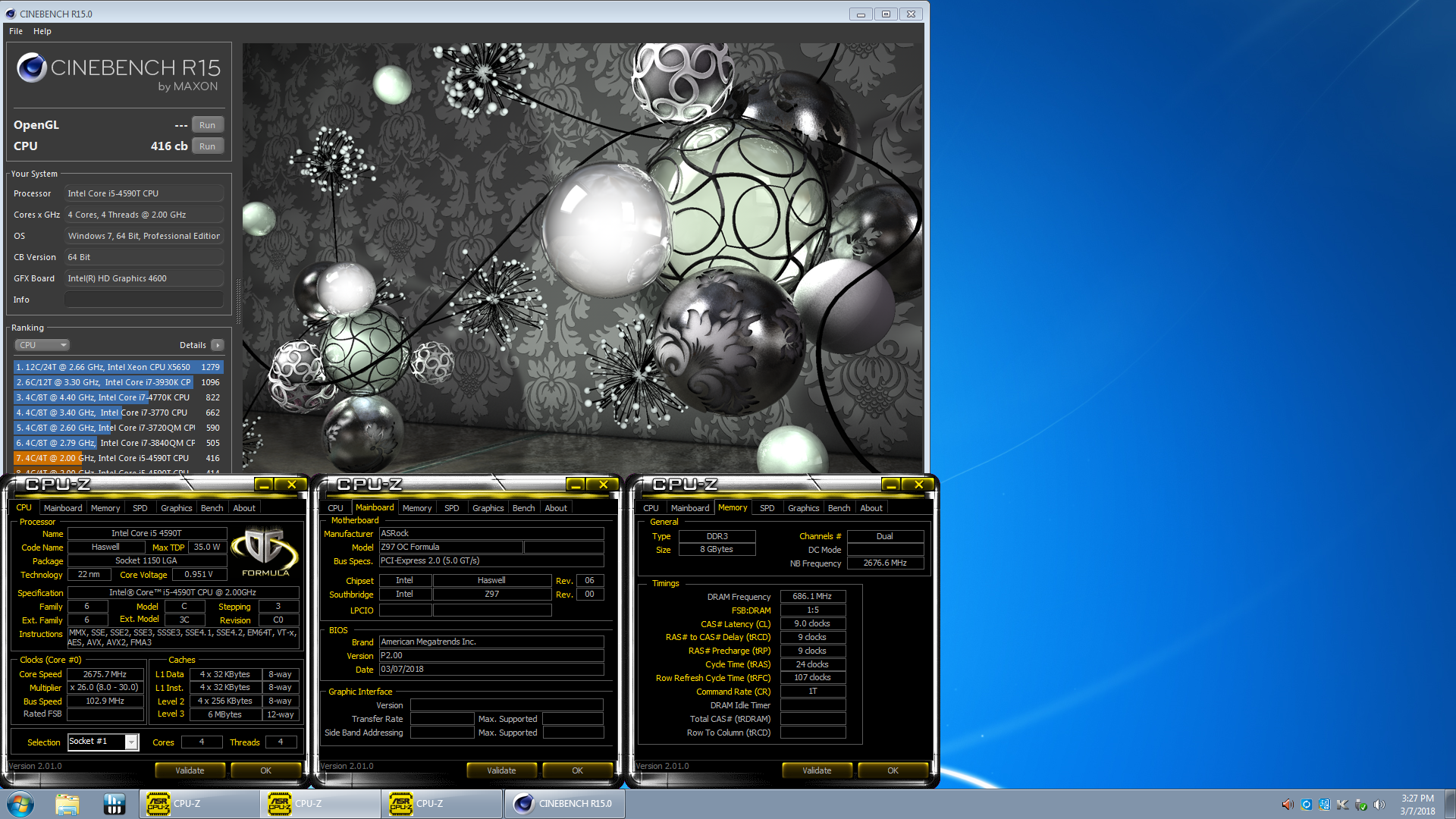Viewport: 1456px width, 819px height.
Task: Click the Cinebench title bar app icon
Action: coord(11,14)
